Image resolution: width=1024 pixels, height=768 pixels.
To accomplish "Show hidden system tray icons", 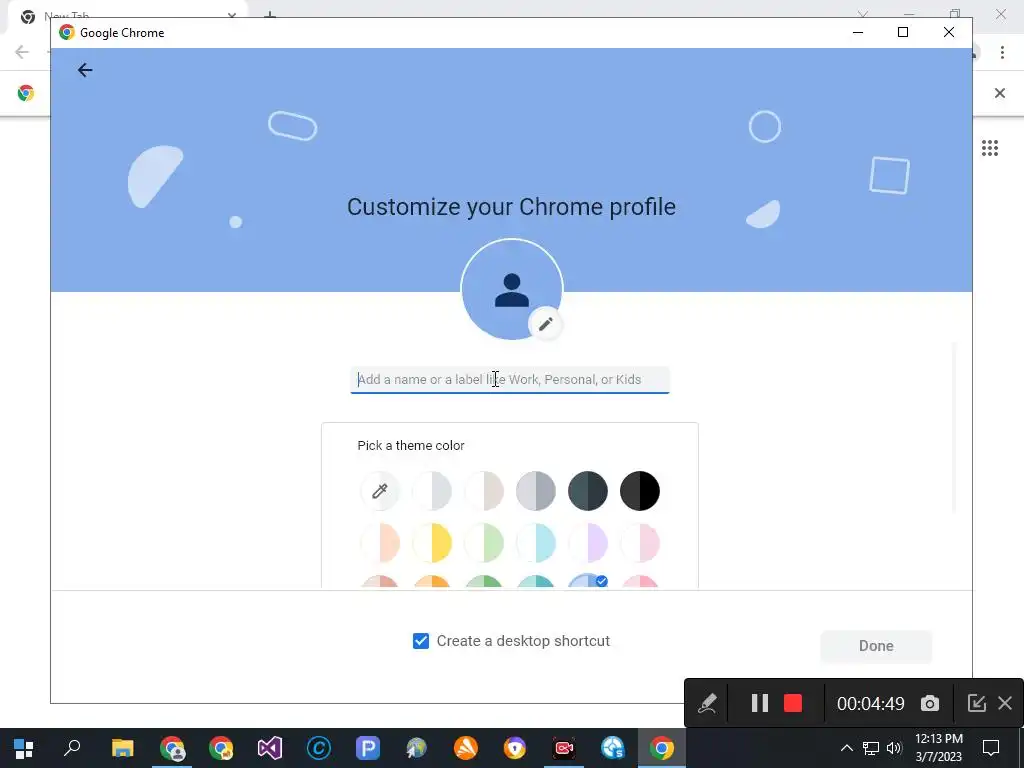I will [x=846, y=748].
